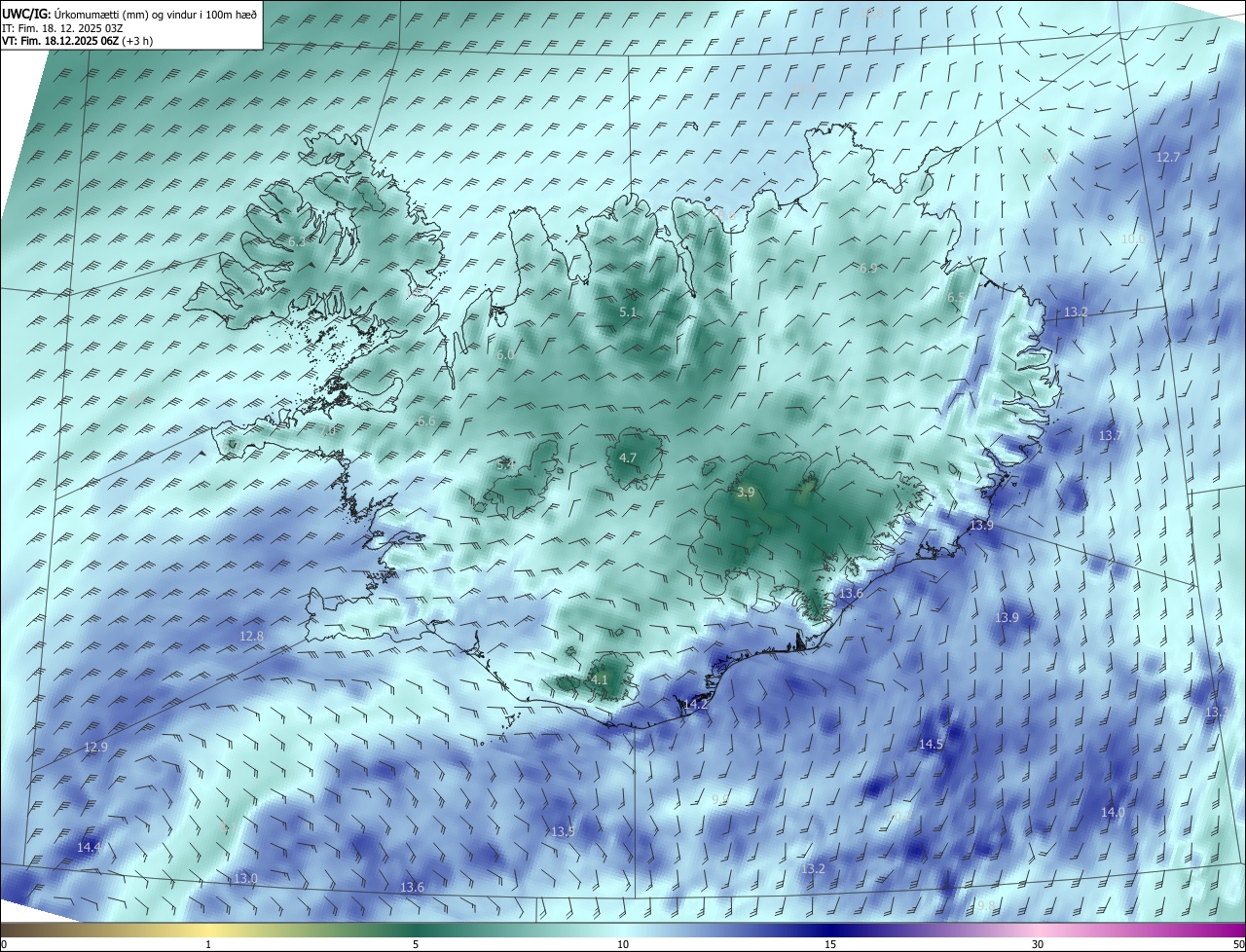
Task: Click the 13.0 value label on the map
Action: (245, 878)
